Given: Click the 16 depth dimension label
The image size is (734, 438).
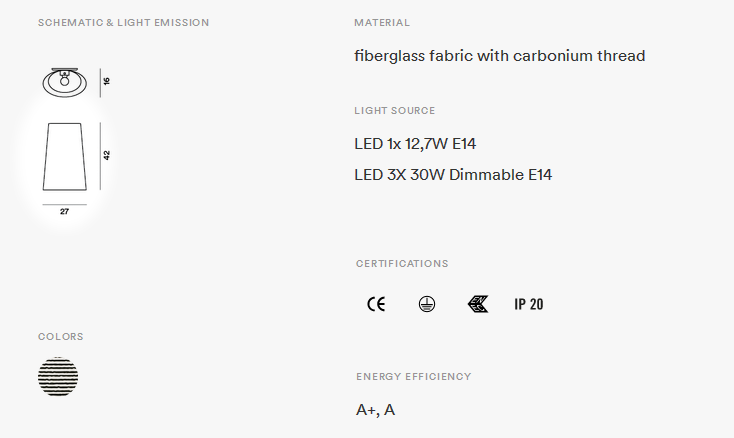Looking at the screenshot, I should pos(107,81).
